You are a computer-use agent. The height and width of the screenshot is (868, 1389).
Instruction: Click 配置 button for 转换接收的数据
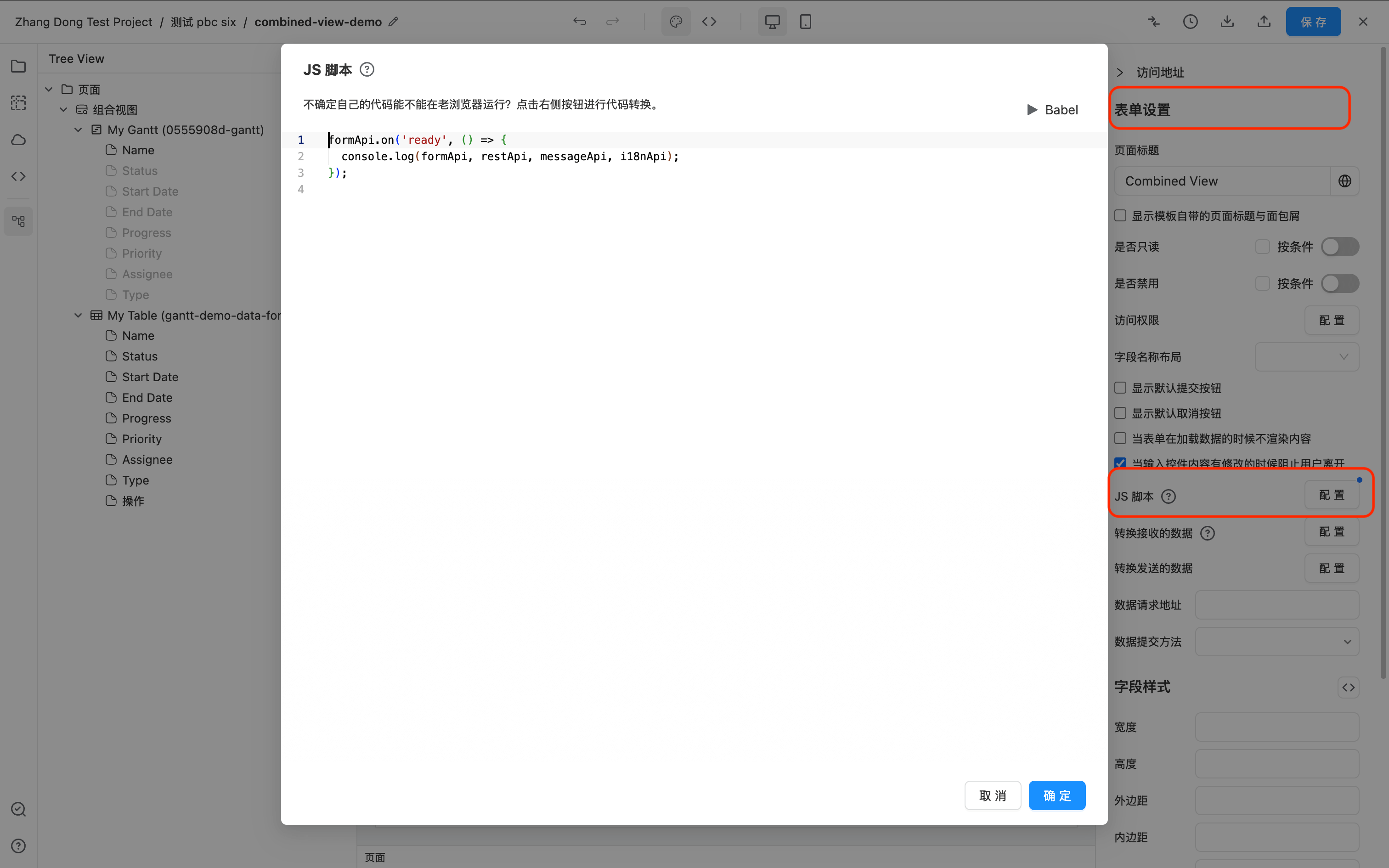(x=1332, y=532)
